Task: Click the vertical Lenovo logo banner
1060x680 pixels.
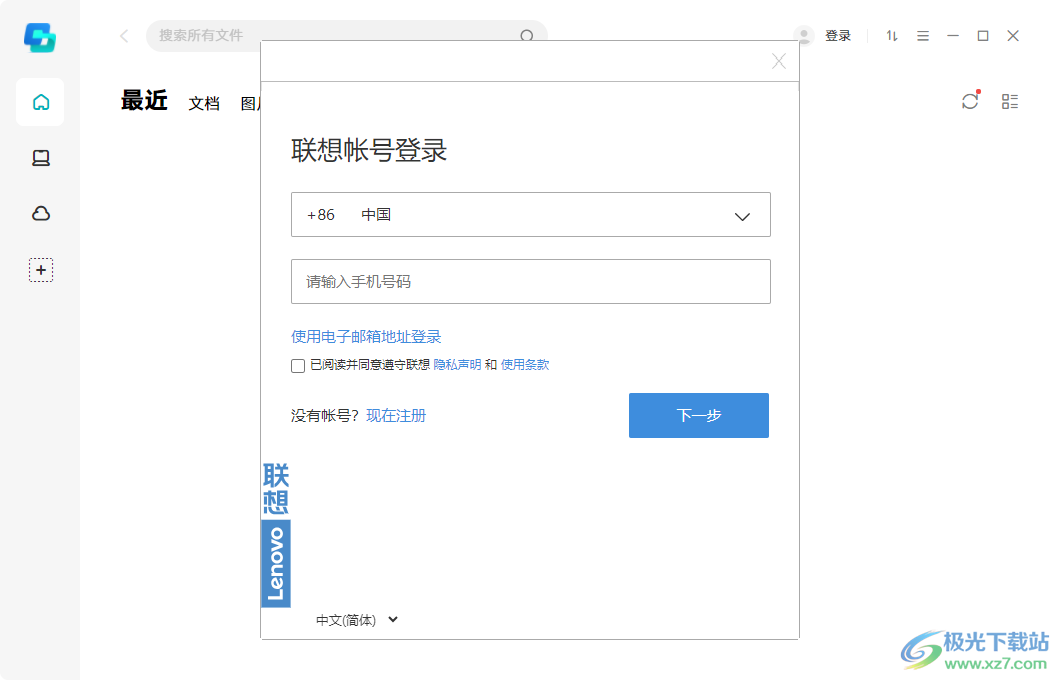Action: (276, 535)
